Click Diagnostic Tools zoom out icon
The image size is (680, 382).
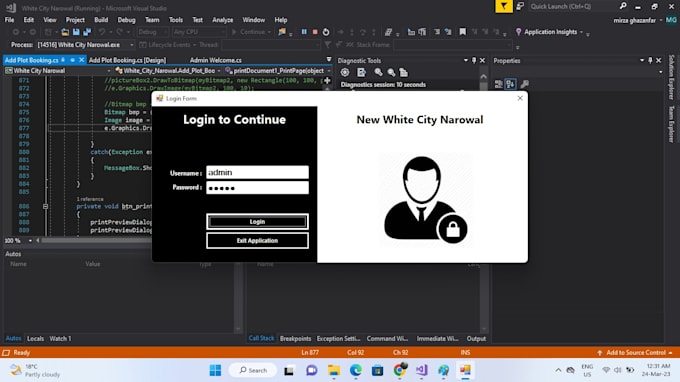391,72
